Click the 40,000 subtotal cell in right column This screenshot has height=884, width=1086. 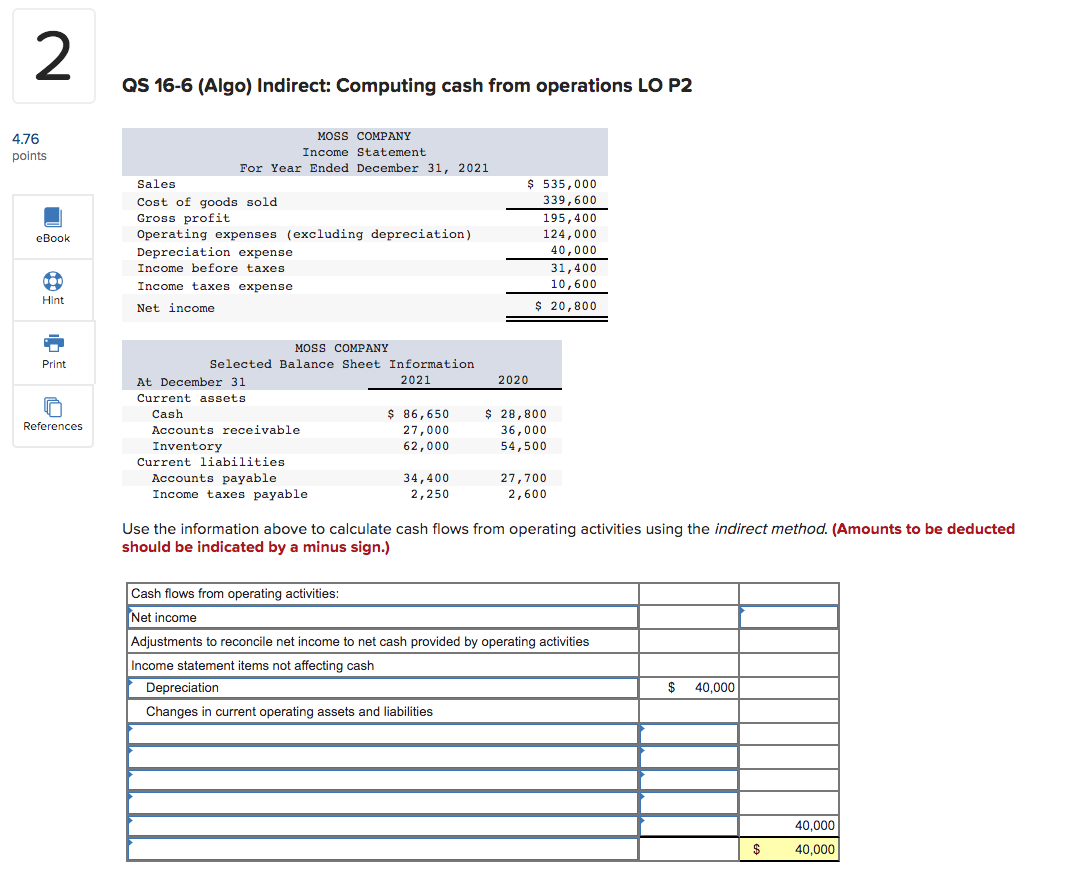788,825
